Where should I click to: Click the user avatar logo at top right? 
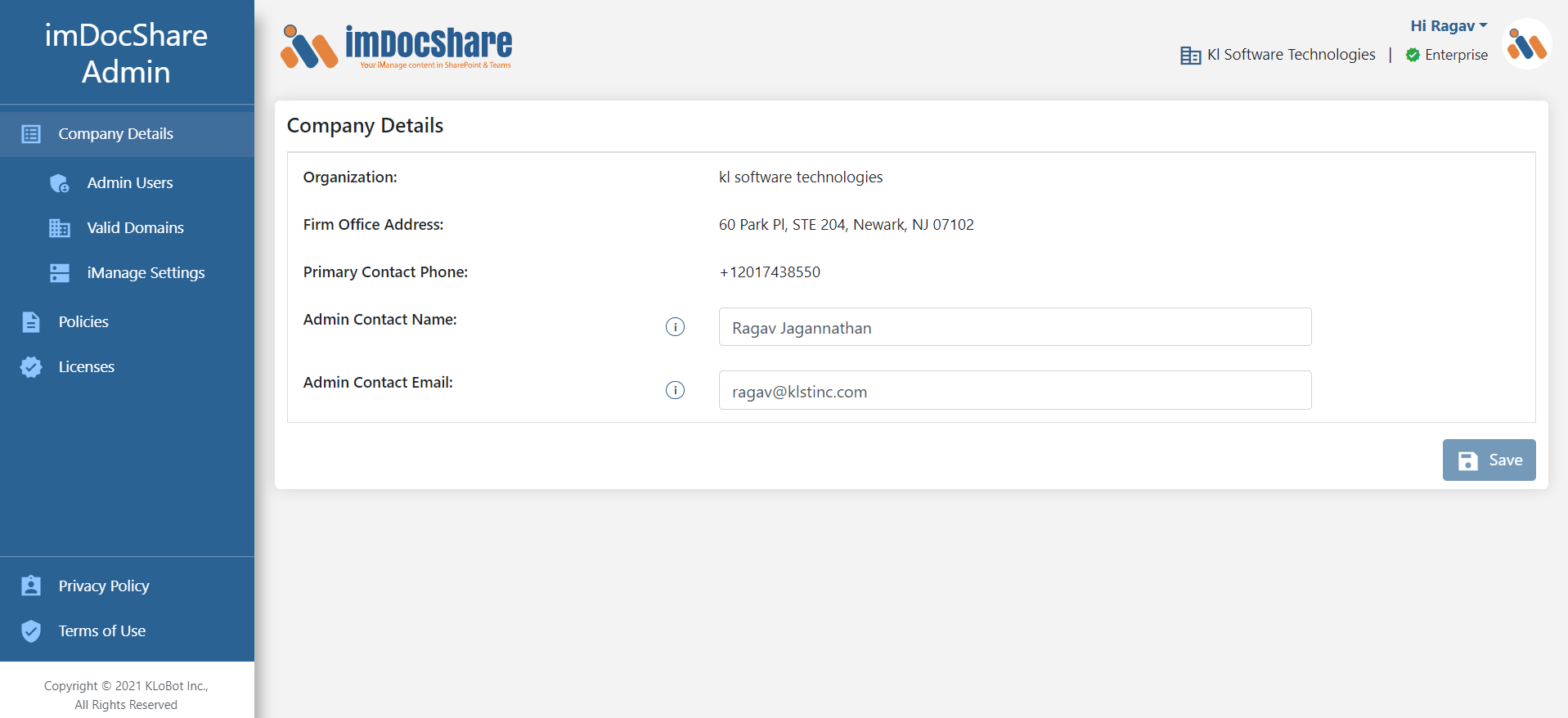pyautogui.click(x=1526, y=44)
